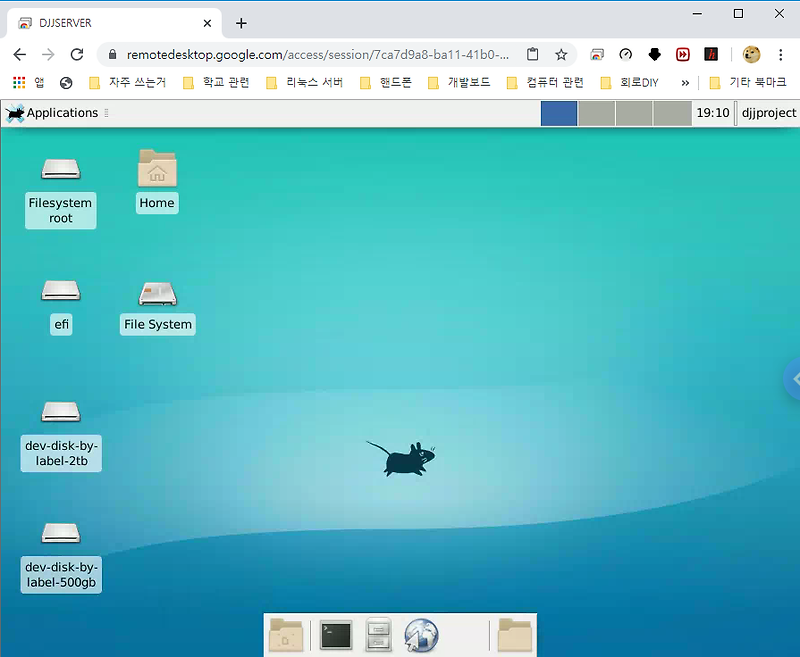The width and height of the screenshot is (800, 657).
Task: Go forward in Chrome
Action: pyautogui.click(x=48, y=55)
